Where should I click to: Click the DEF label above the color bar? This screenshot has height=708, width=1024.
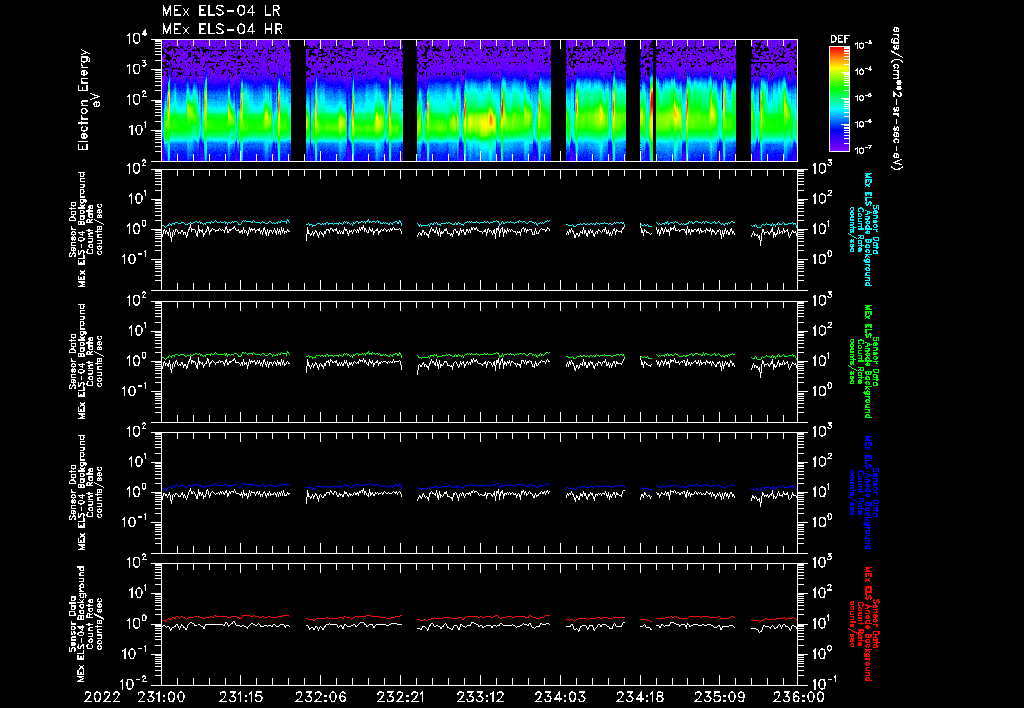click(839, 39)
